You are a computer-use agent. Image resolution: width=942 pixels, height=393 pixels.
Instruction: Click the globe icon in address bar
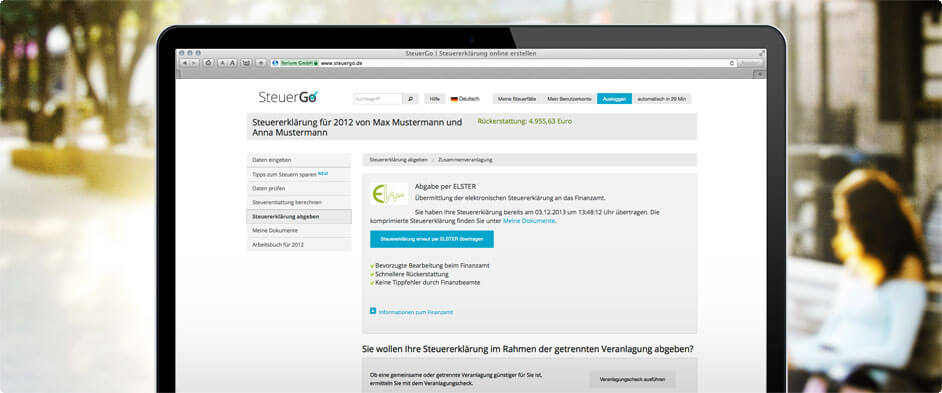click(275, 62)
